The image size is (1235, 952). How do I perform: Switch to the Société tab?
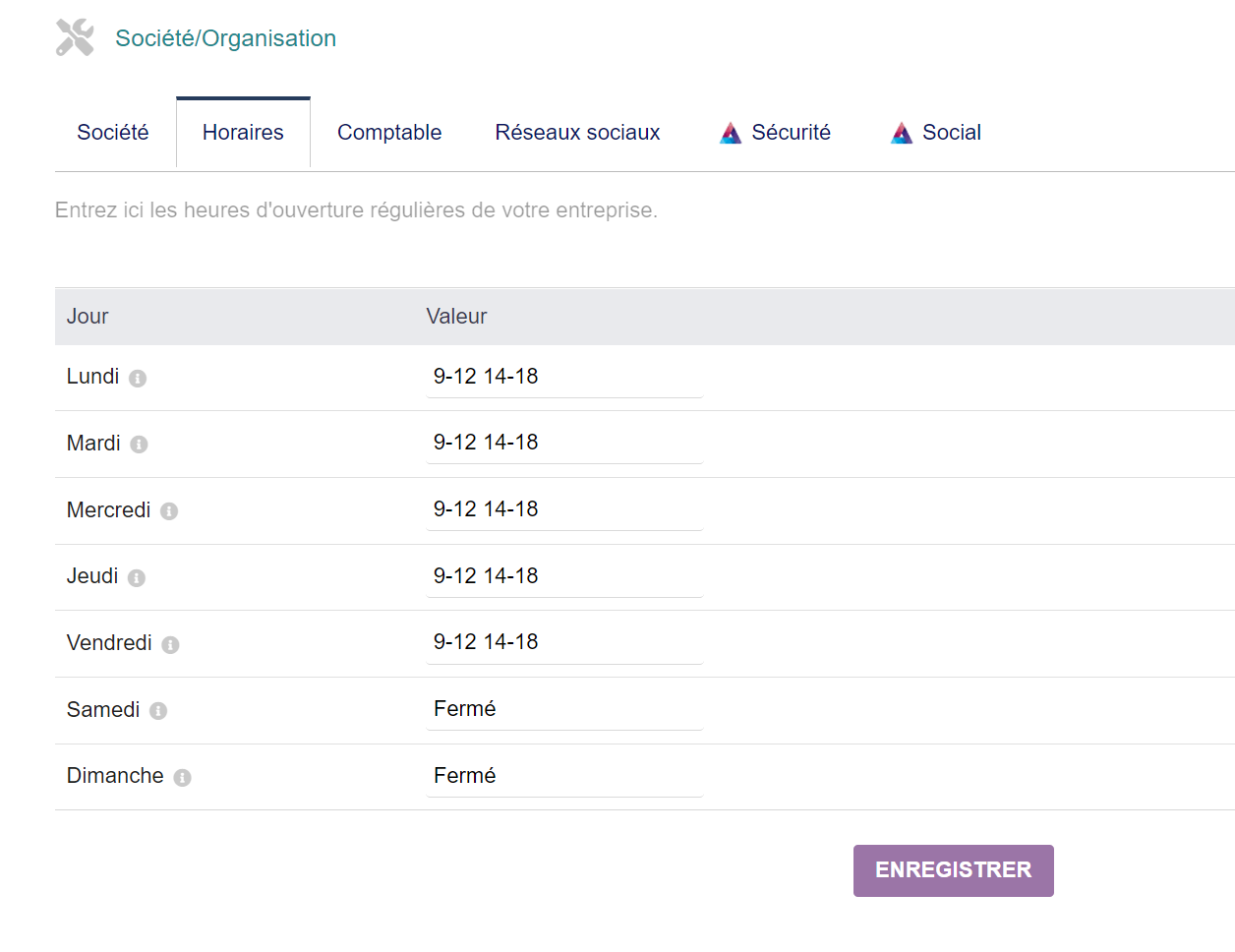112,132
